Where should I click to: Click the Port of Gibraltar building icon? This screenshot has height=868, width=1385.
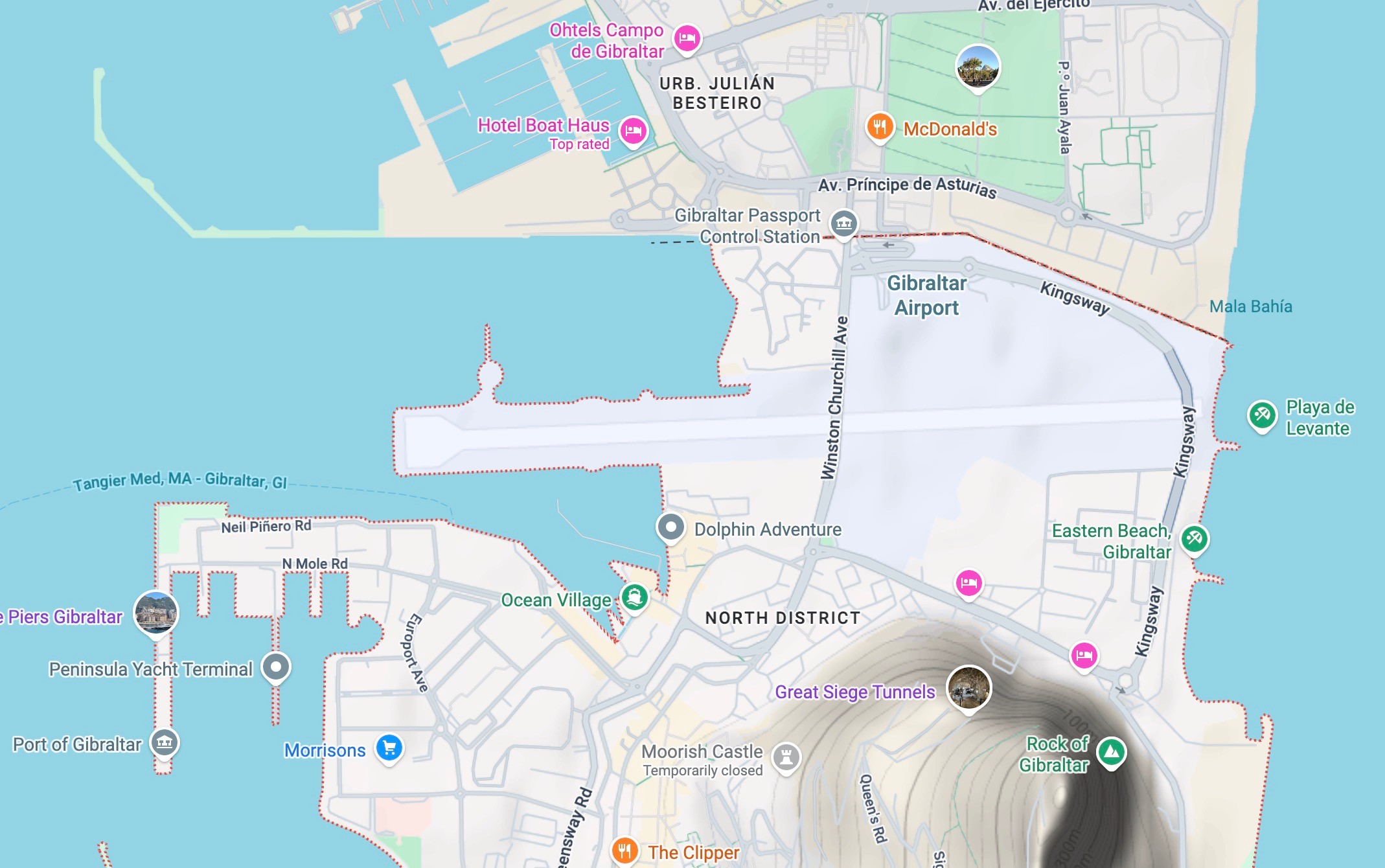165,742
